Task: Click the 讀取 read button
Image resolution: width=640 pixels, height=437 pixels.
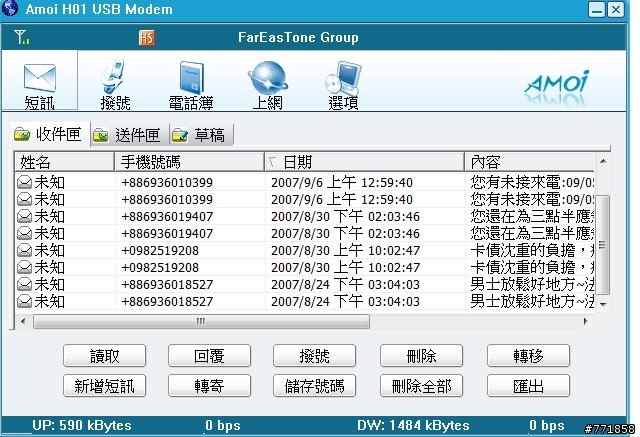Action: (104, 356)
